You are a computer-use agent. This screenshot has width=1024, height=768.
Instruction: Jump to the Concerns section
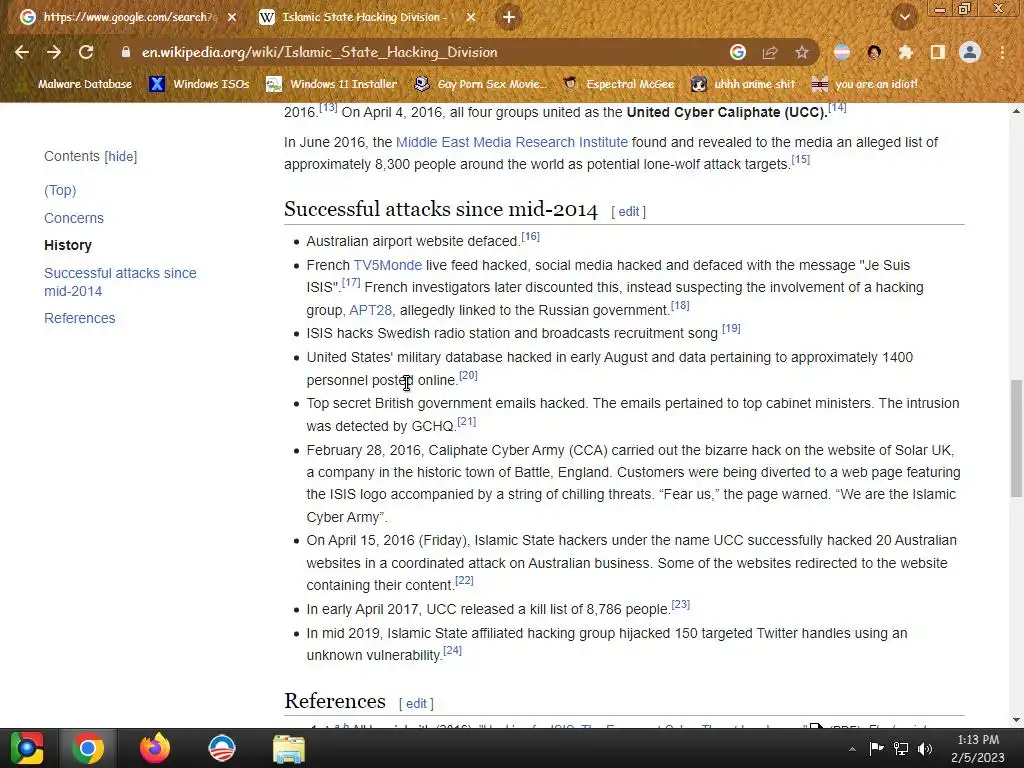(x=74, y=218)
